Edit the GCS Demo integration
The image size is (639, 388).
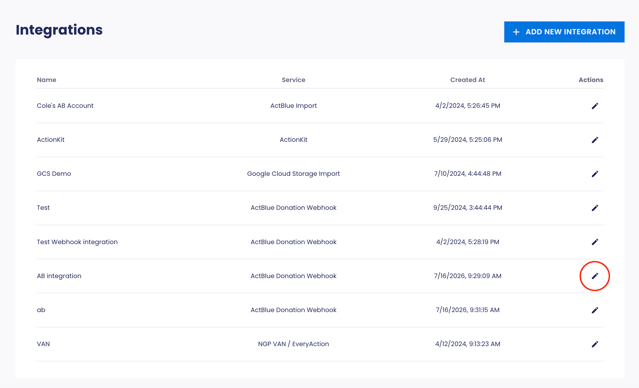(x=595, y=174)
